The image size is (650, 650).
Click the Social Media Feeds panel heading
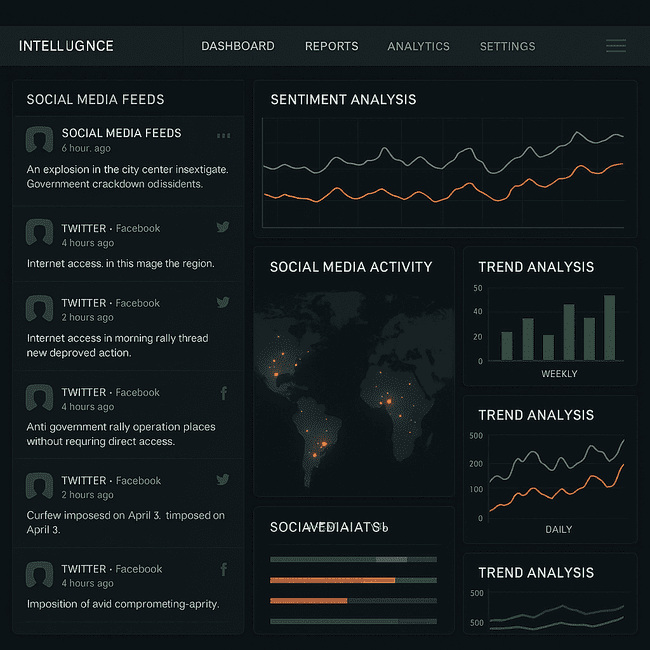click(x=95, y=99)
